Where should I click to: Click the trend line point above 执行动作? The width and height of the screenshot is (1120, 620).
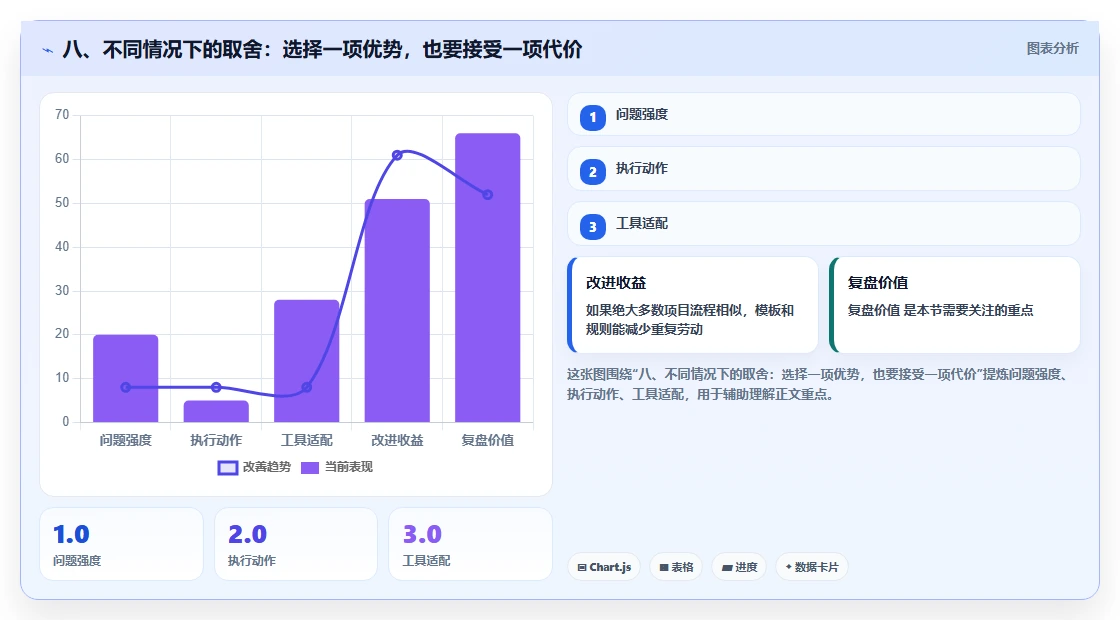(x=216, y=387)
